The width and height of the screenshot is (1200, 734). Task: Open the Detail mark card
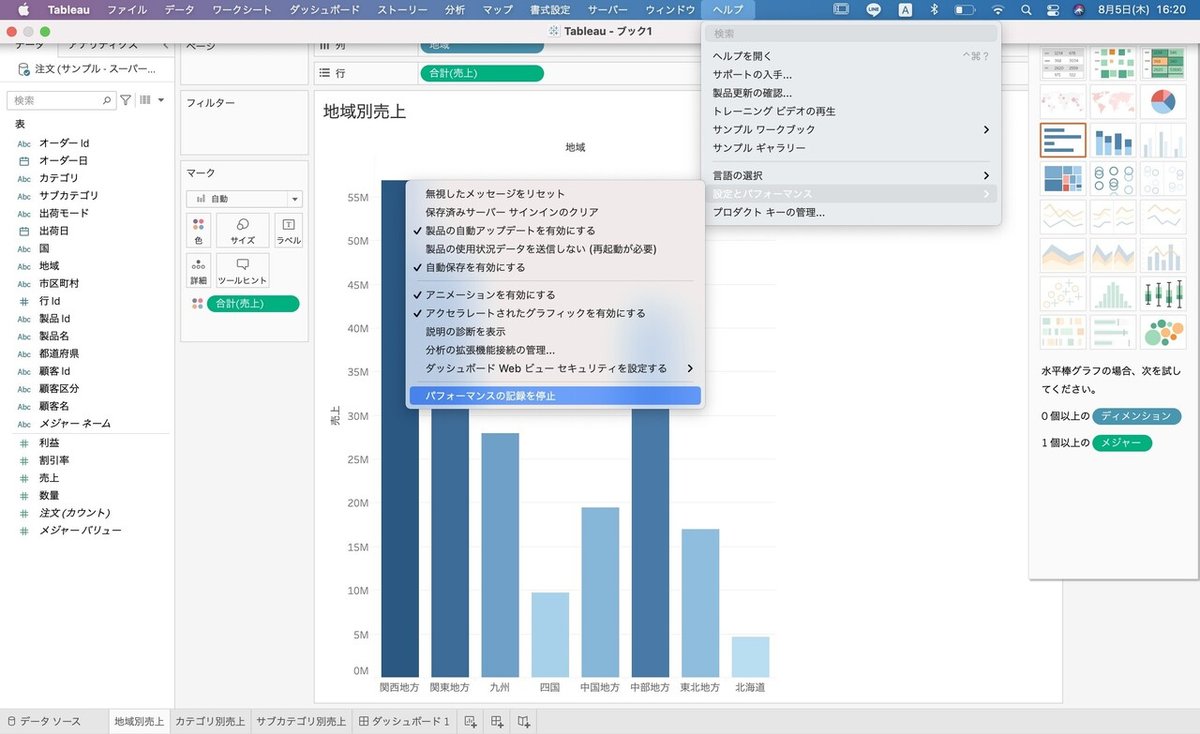(198, 271)
